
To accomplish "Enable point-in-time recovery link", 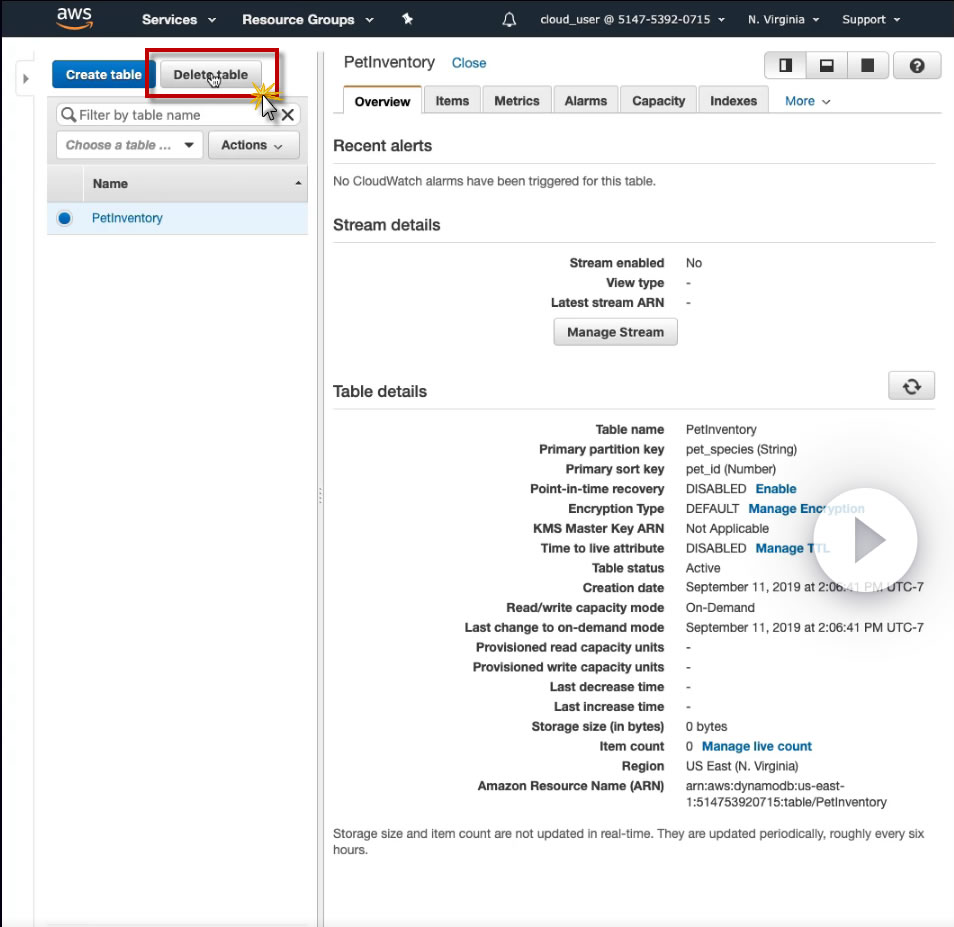I will [775, 488].
